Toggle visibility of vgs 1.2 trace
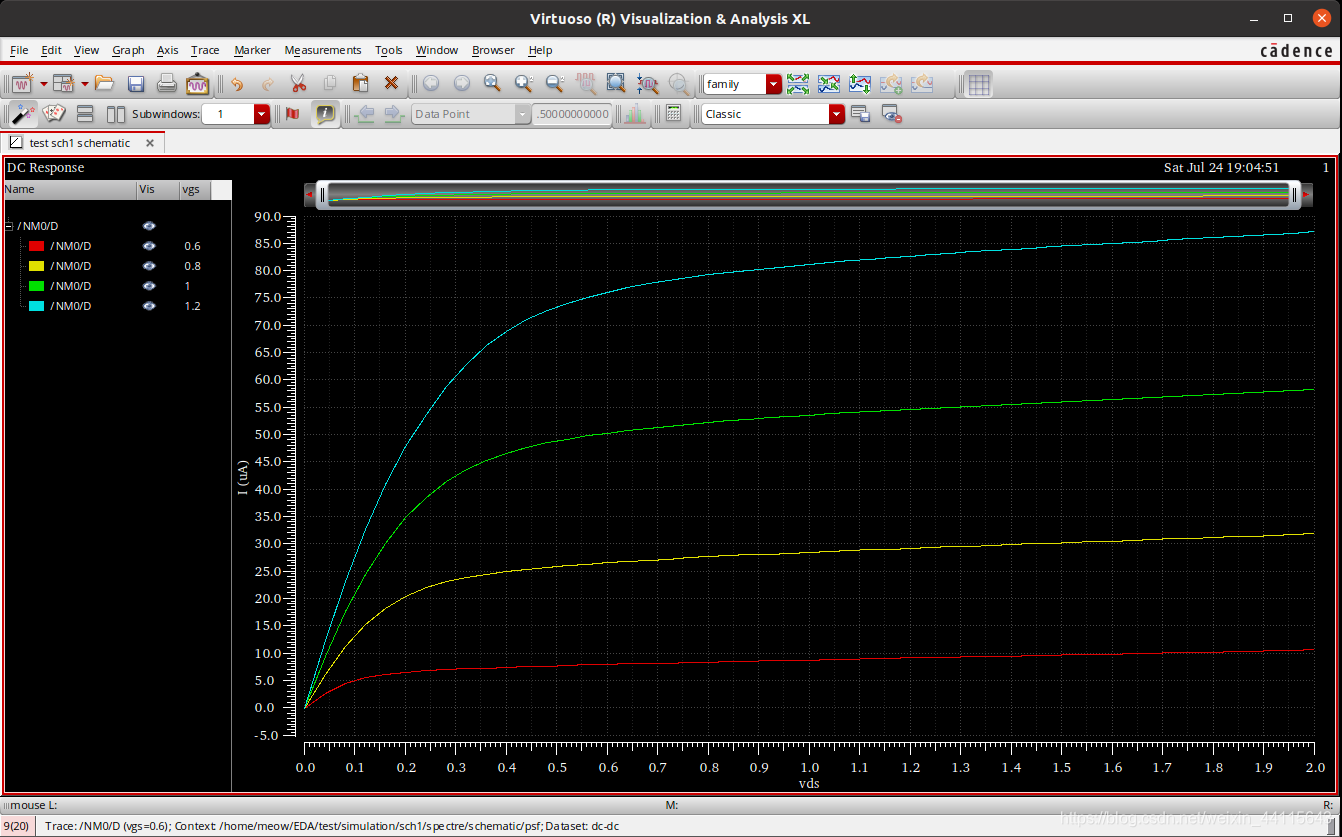Viewport: 1342px width, 837px height. point(149,306)
